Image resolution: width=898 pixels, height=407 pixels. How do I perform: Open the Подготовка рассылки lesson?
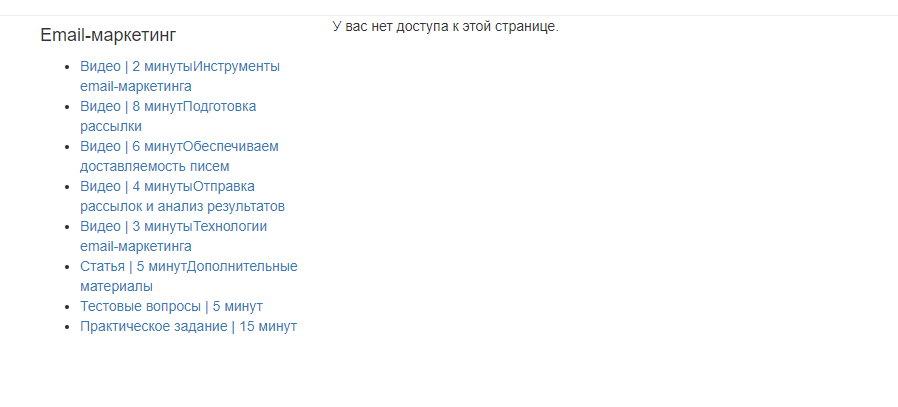168,116
